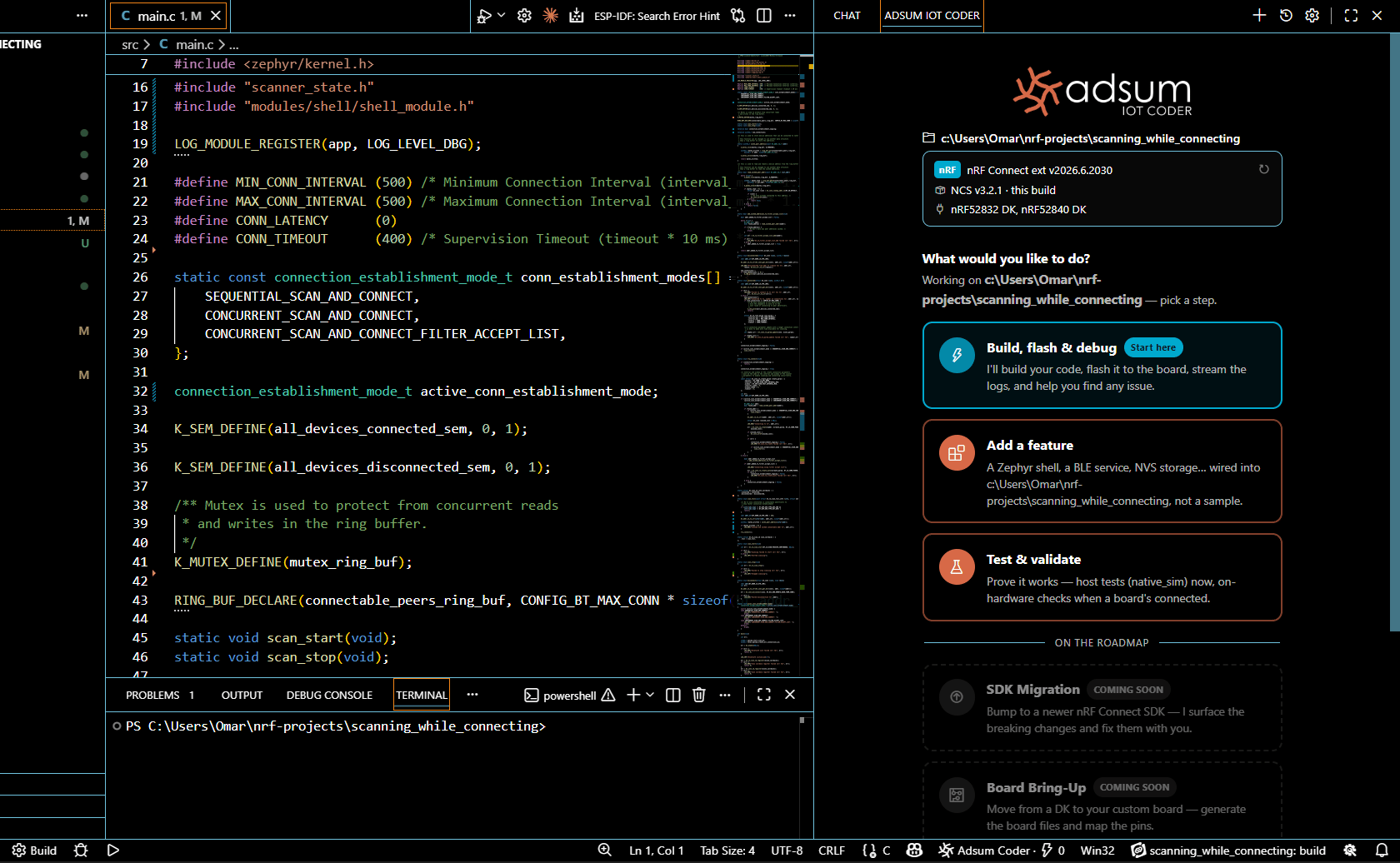Open the Run or Debug icon in editor toolbar
The width and height of the screenshot is (1400, 863).
coord(484,16)
